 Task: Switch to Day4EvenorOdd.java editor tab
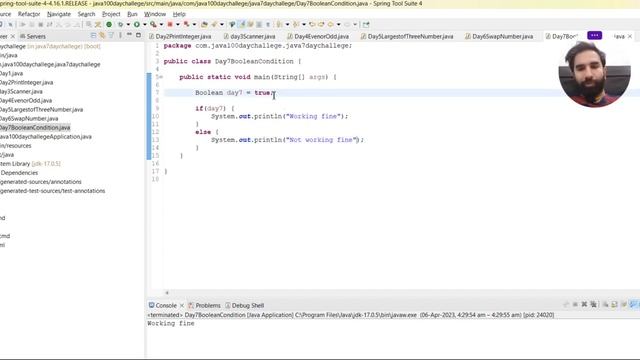click(318, 36)
